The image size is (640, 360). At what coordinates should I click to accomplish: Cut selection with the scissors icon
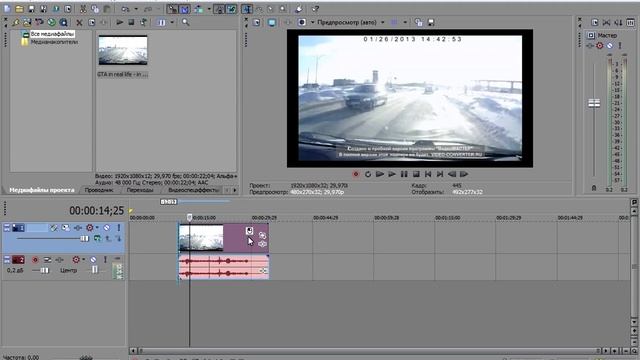point(83,9)
